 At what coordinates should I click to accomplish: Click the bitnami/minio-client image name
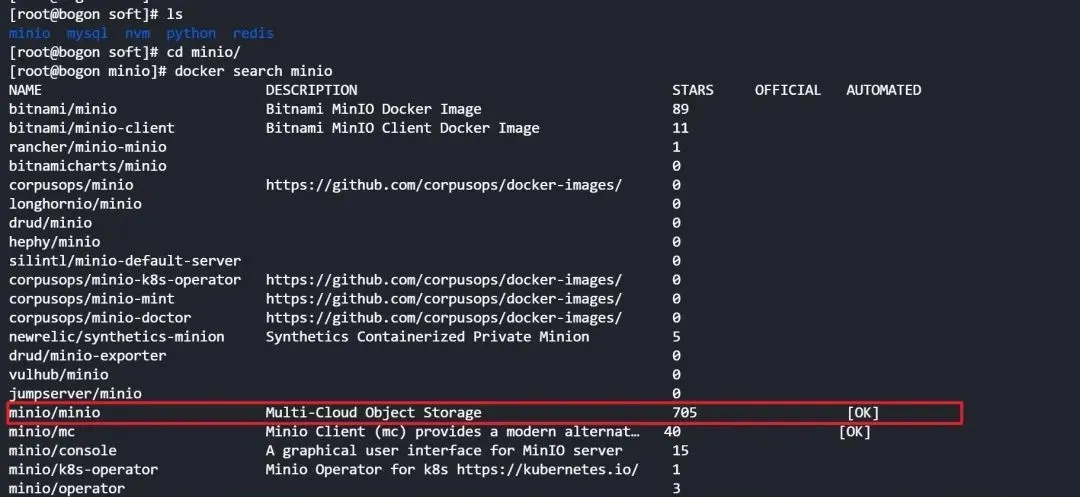91,128
